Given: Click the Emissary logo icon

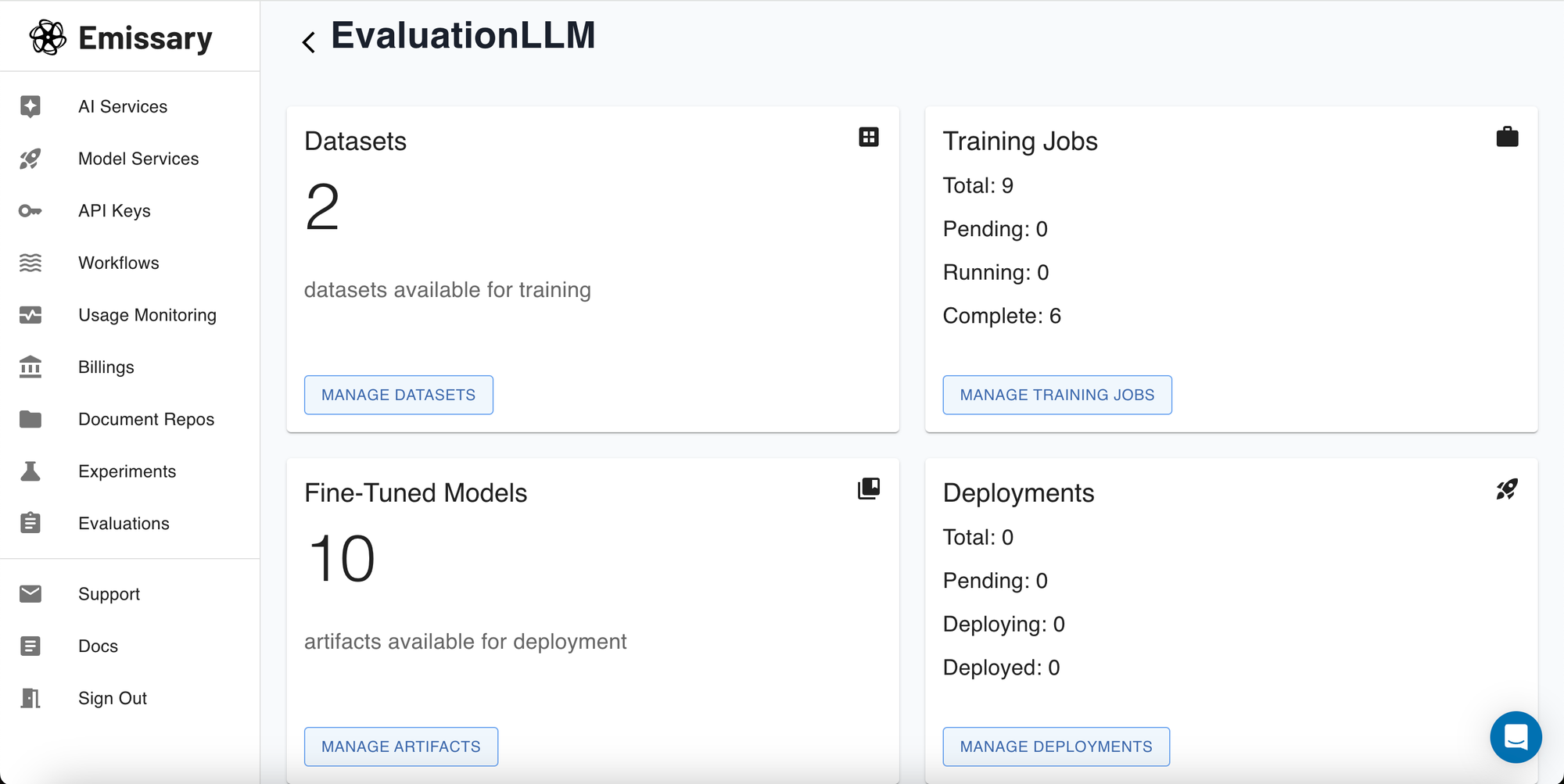Looking at the screenshot, I should point(48,38).
